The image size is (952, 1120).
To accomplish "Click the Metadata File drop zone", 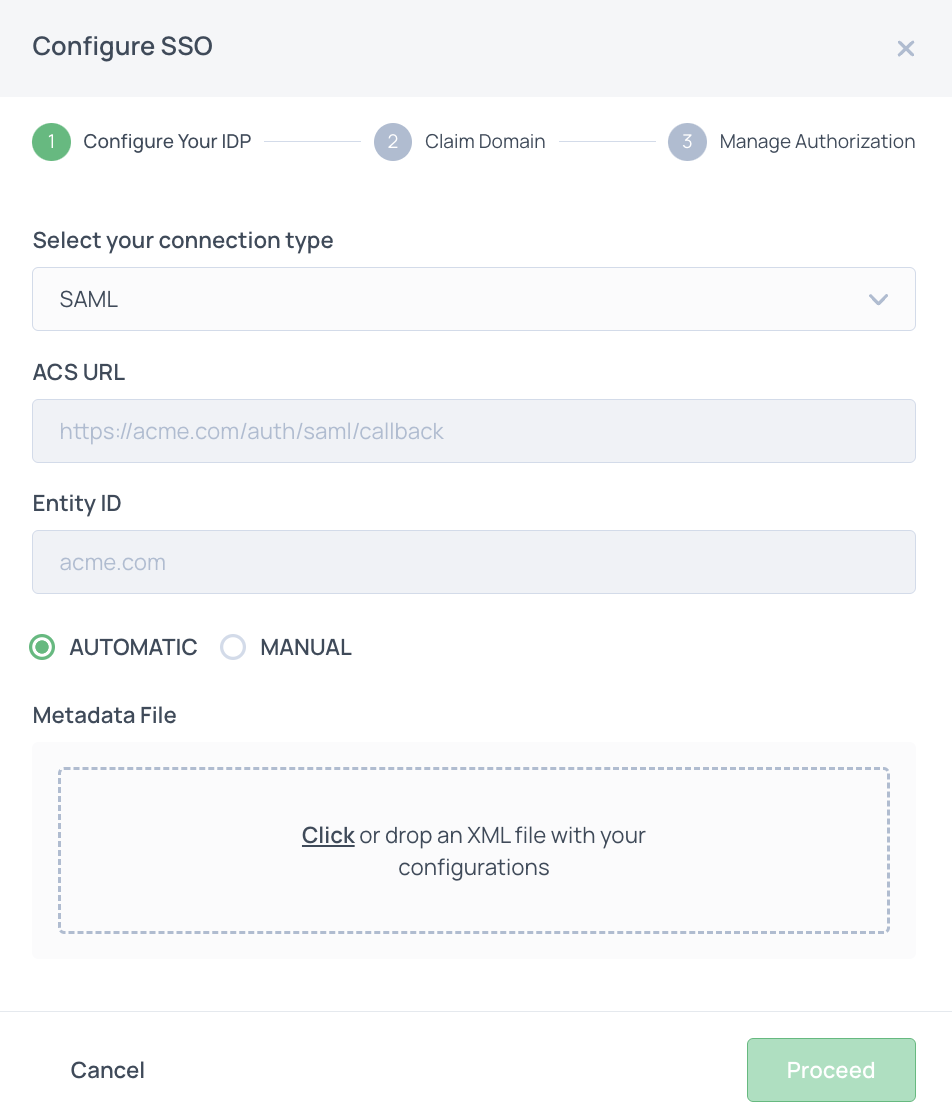I will pyautogui.click(x=474, y=850).
